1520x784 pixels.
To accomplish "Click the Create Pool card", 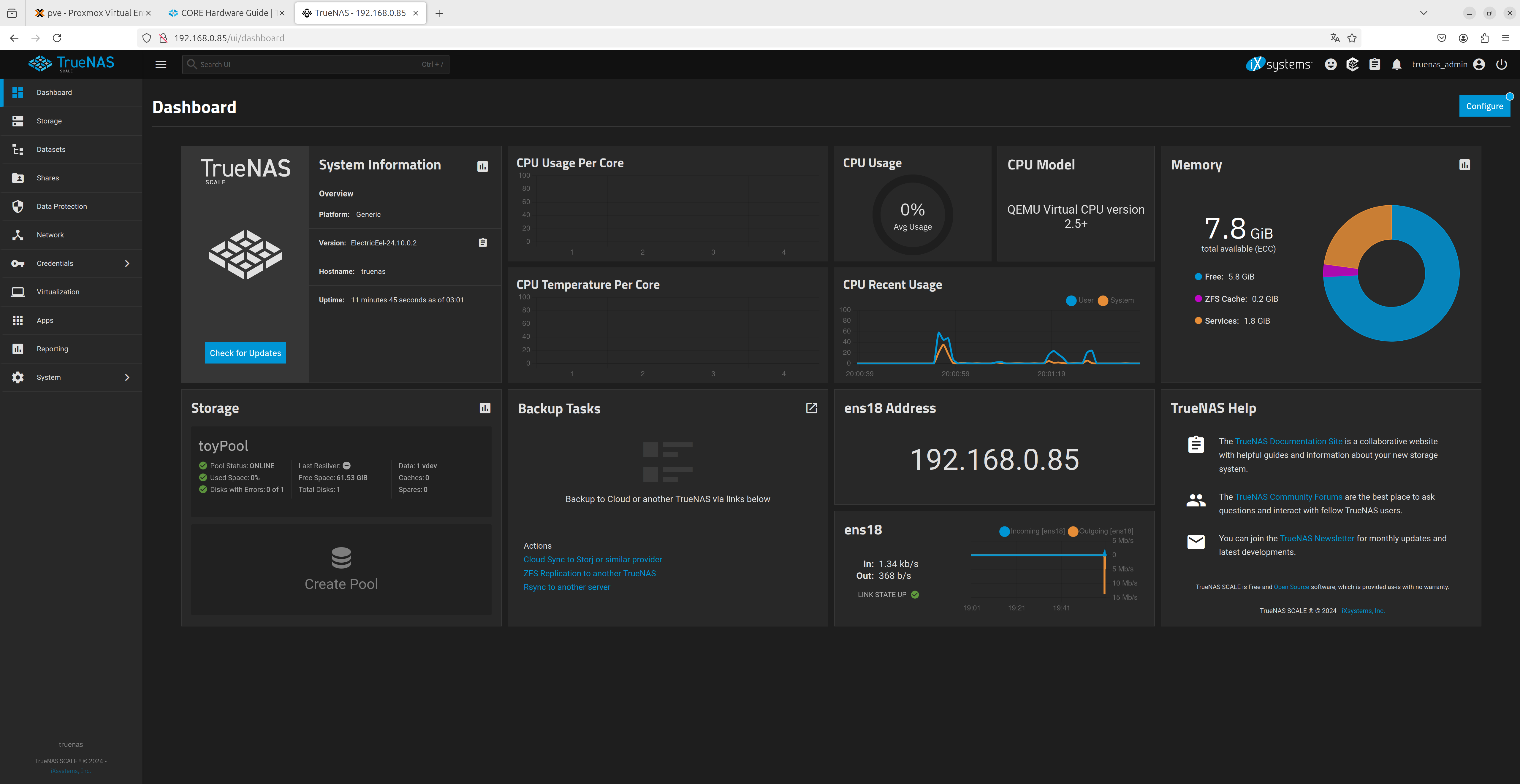I will tap(341, 570).
